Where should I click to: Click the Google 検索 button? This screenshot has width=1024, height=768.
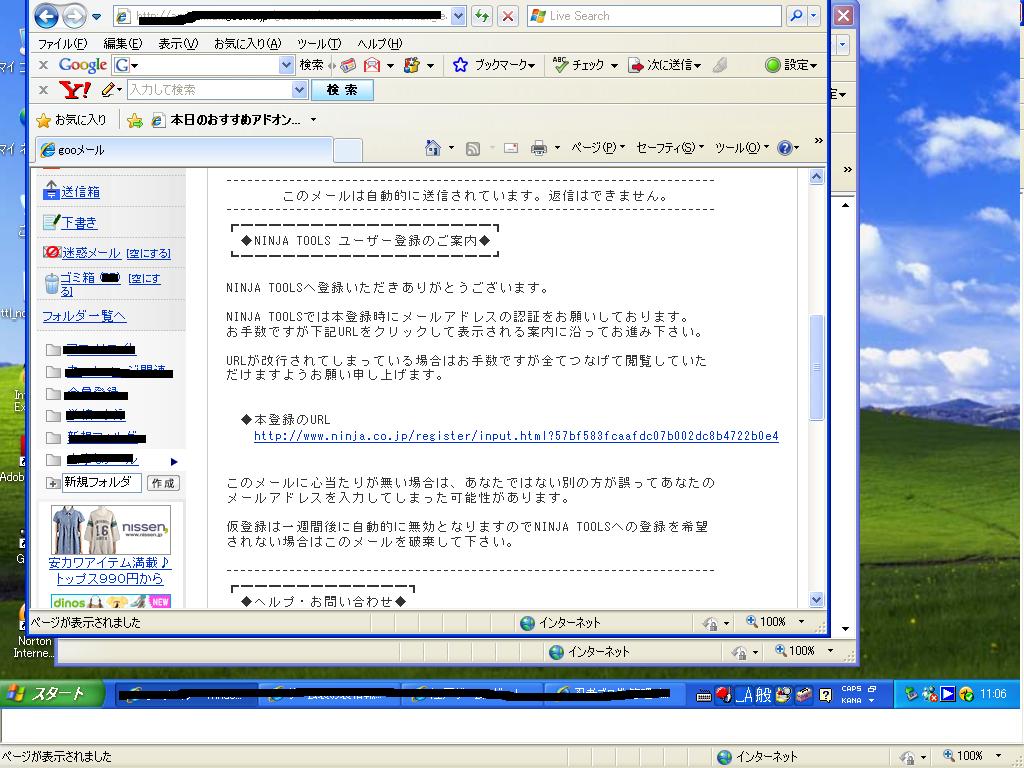coord(311,65)
